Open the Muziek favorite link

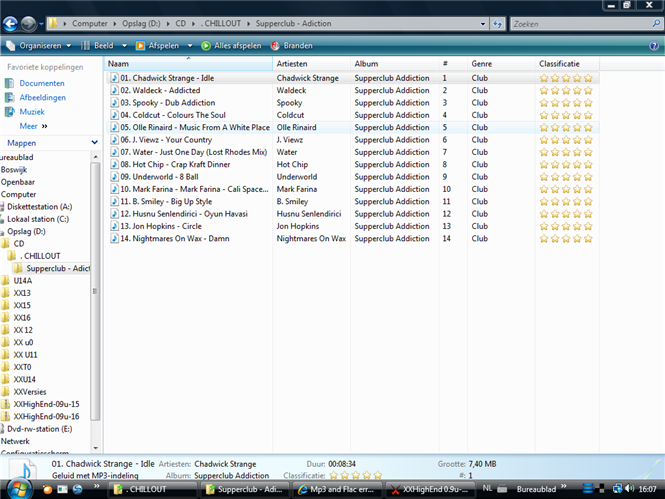pos(32,112)
